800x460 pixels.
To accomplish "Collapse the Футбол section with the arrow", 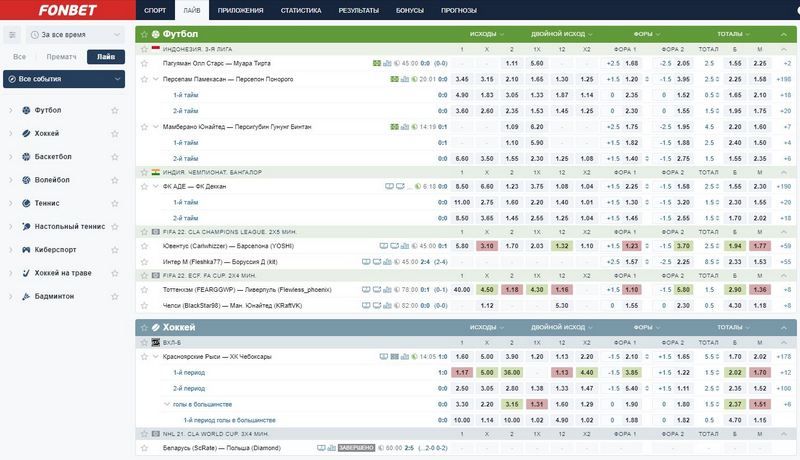I will tap(784, 34).
